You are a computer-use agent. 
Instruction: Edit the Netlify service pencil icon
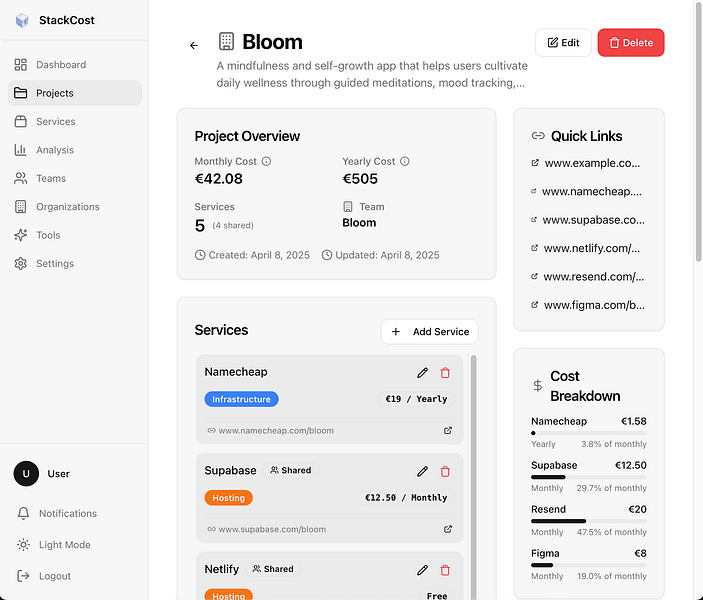(x=422, y=570)
